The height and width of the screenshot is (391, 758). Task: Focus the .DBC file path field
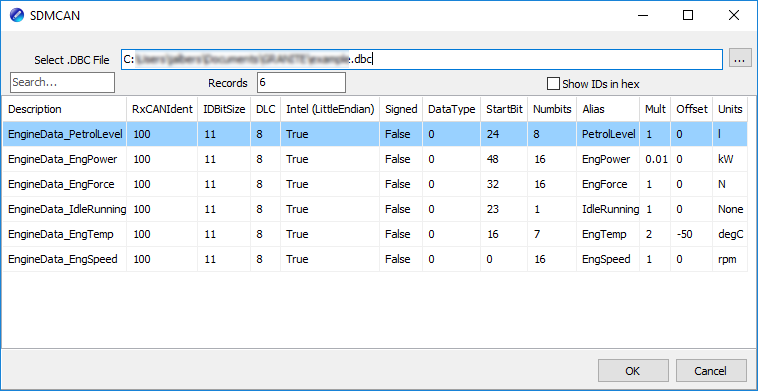[x=422, y=59]
